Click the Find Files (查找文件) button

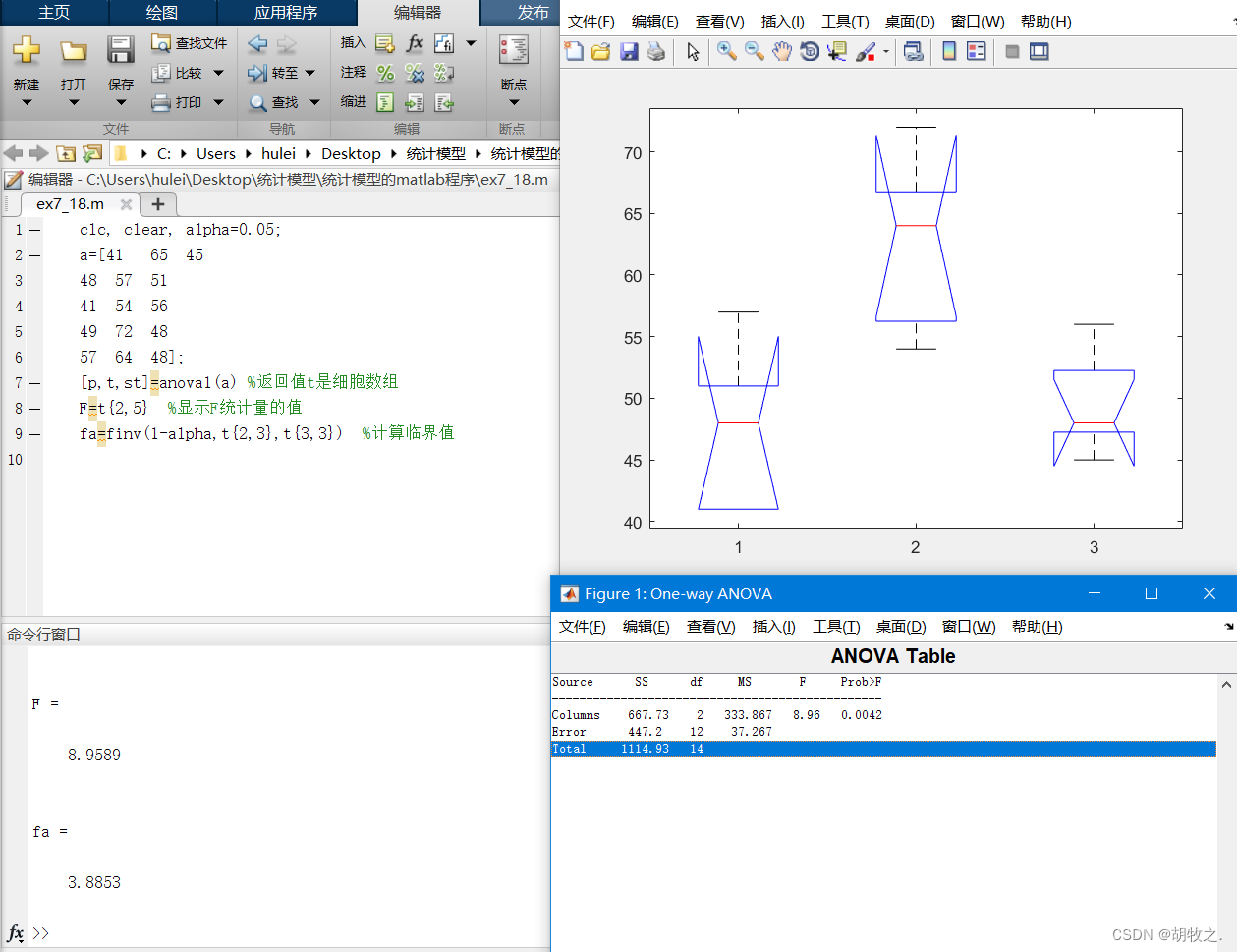189,43
